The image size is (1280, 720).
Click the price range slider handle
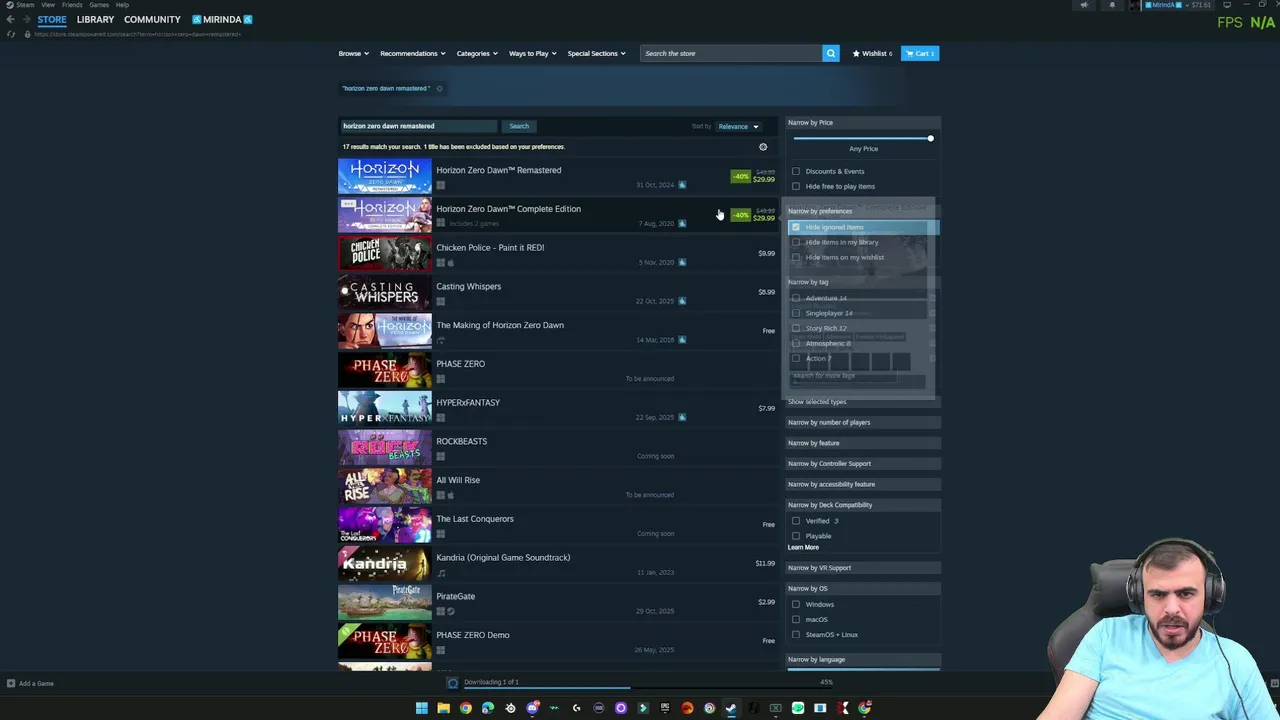click(x=930, y=139)
